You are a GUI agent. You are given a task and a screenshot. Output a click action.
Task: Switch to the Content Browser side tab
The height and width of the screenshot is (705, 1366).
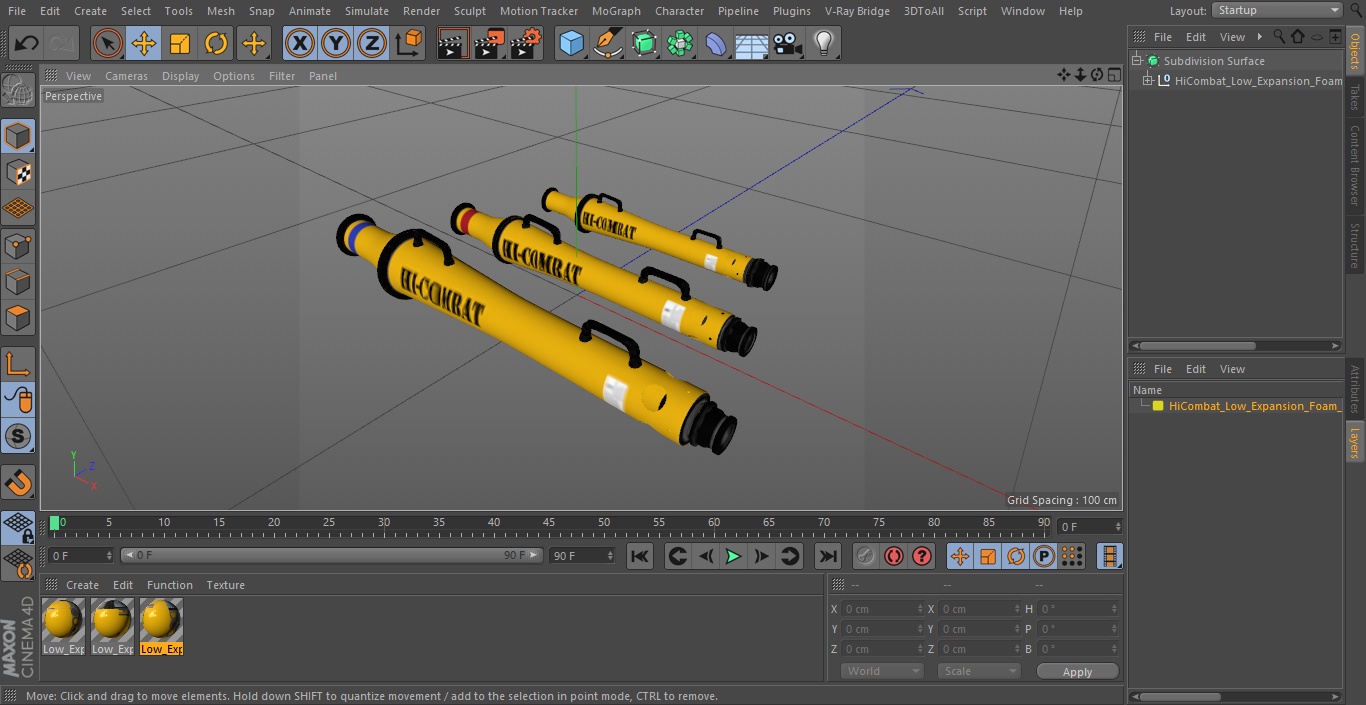click(1355, 166)
